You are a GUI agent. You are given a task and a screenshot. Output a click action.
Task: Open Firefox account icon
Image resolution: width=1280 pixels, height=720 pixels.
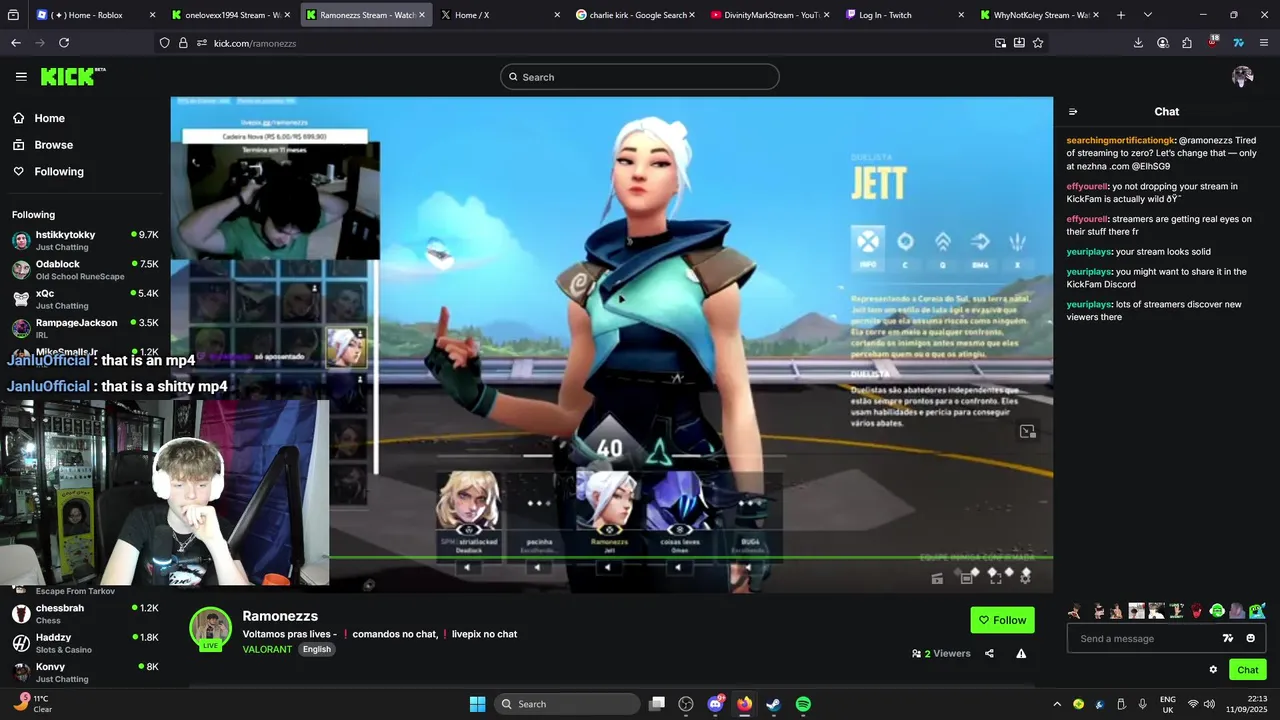pyautogui.click(x=1163, y=43)
